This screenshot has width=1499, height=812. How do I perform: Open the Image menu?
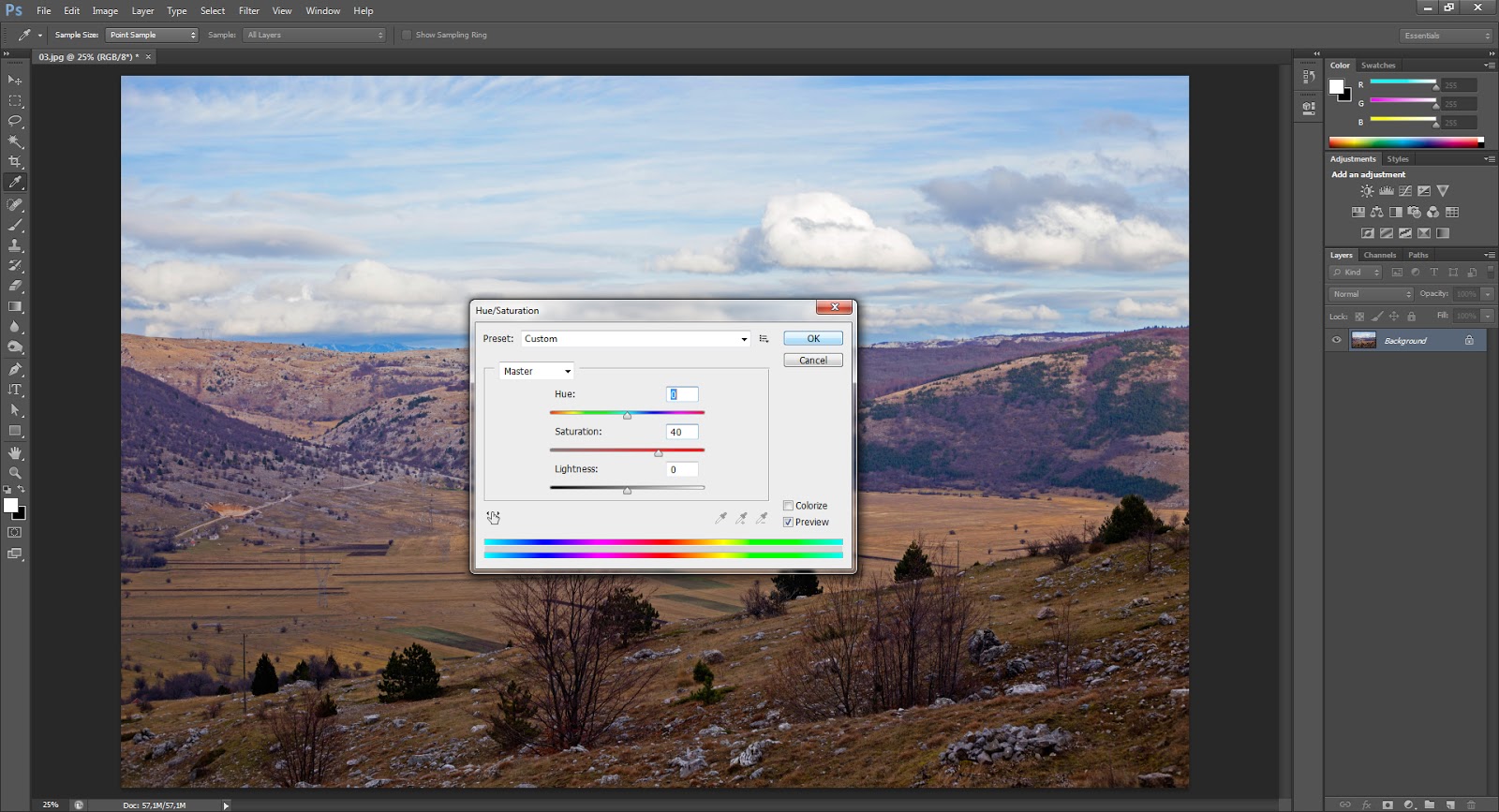point(105,11)
